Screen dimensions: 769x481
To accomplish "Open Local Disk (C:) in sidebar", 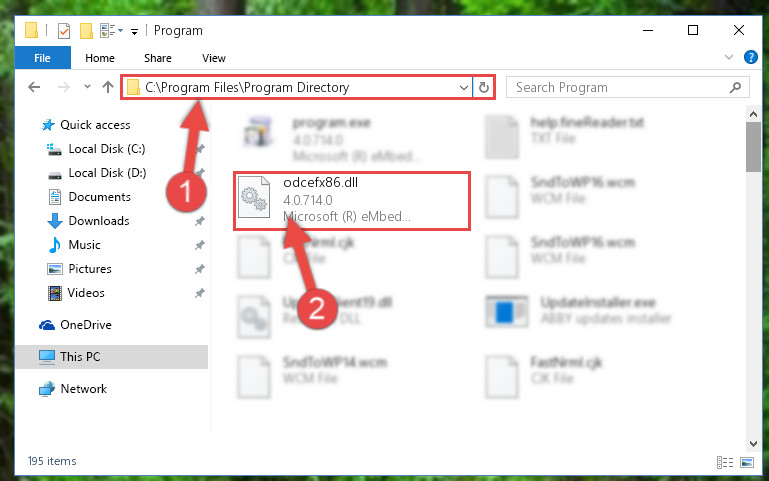I will point(106,149).
